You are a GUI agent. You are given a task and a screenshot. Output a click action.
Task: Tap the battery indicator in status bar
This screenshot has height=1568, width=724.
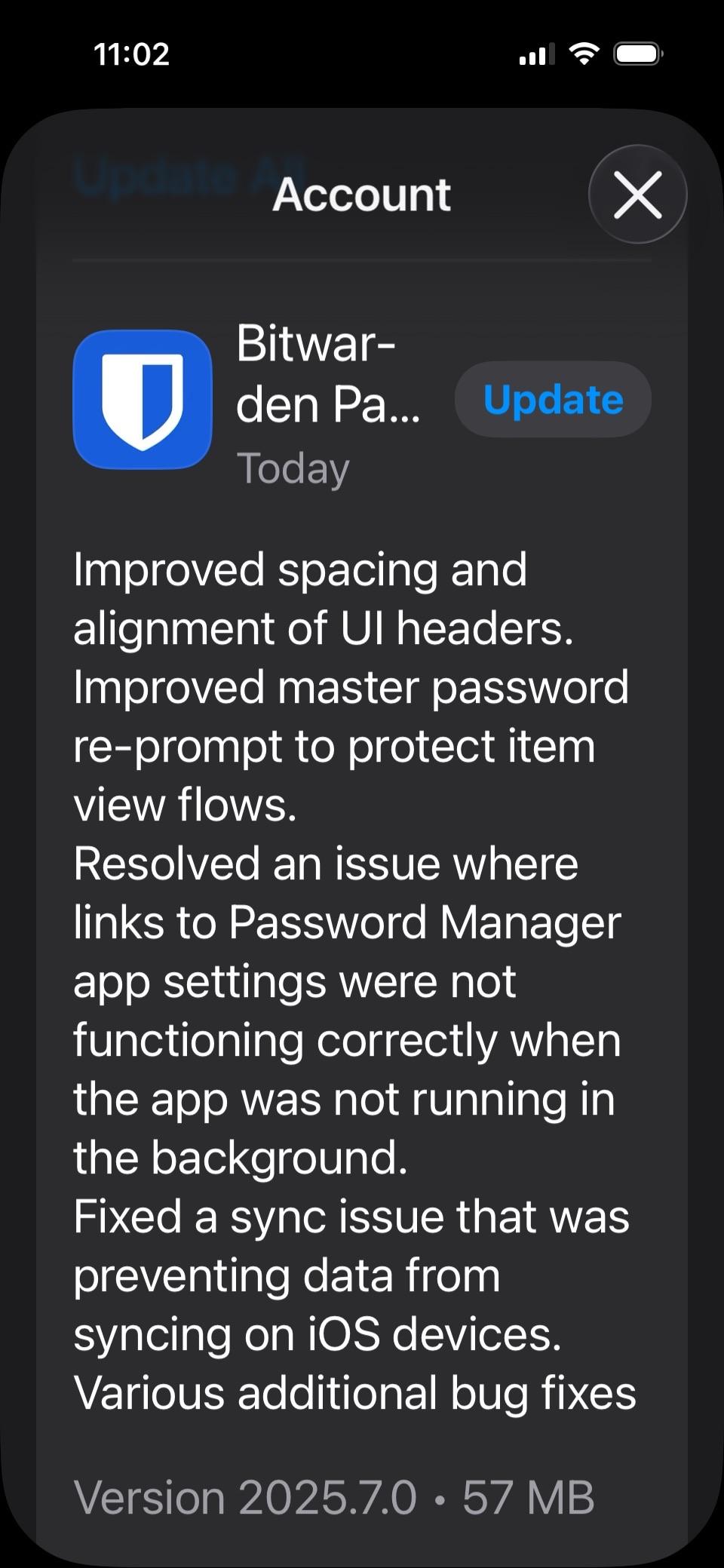point(638,54)
